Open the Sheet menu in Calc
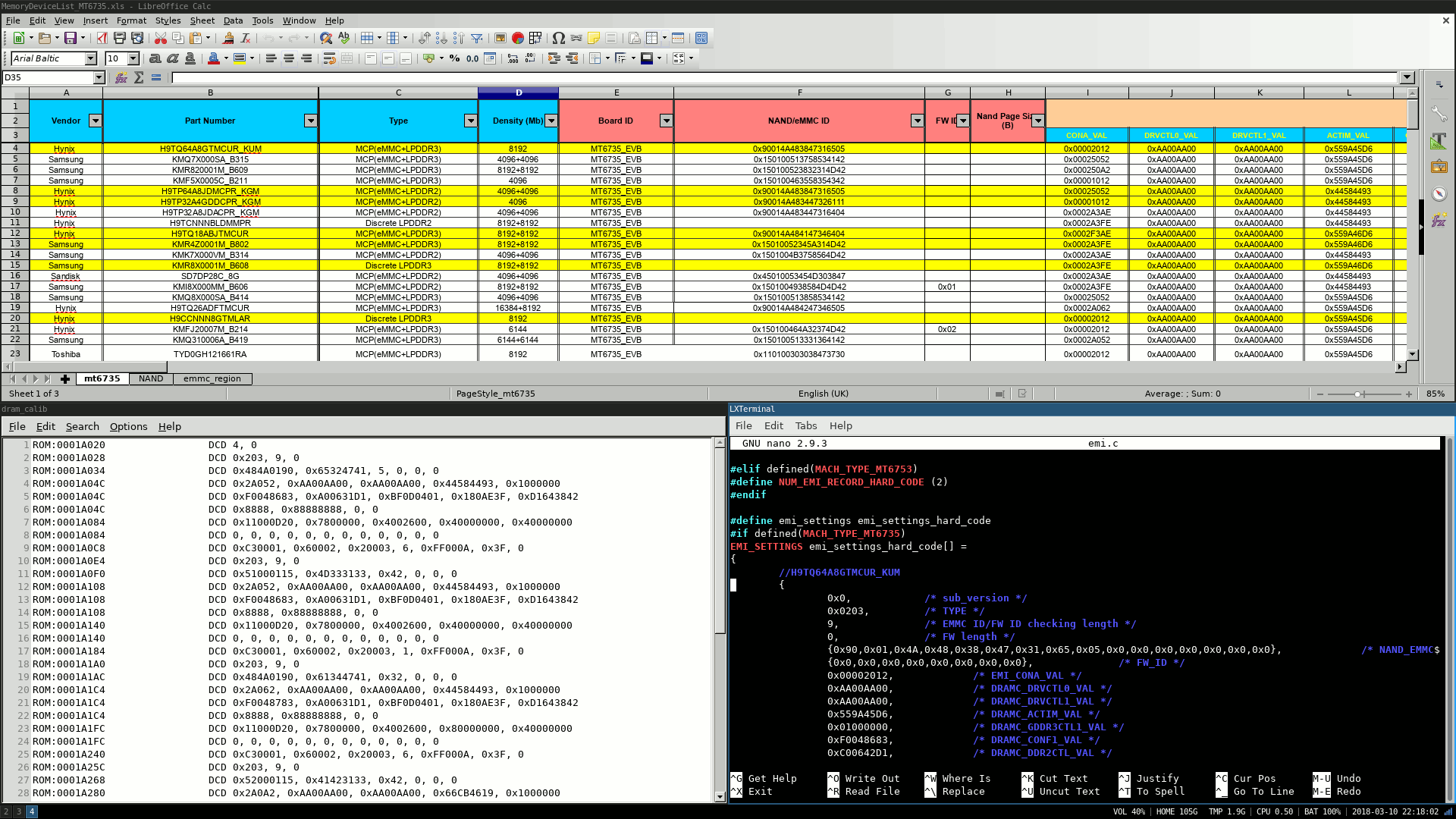 (202, 20)
